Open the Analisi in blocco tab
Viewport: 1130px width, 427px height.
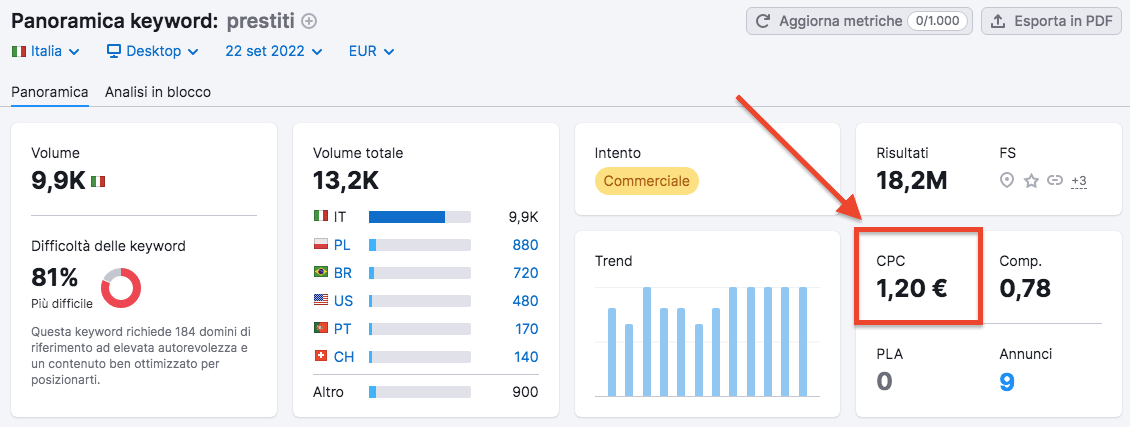click(x=158, y=92)
